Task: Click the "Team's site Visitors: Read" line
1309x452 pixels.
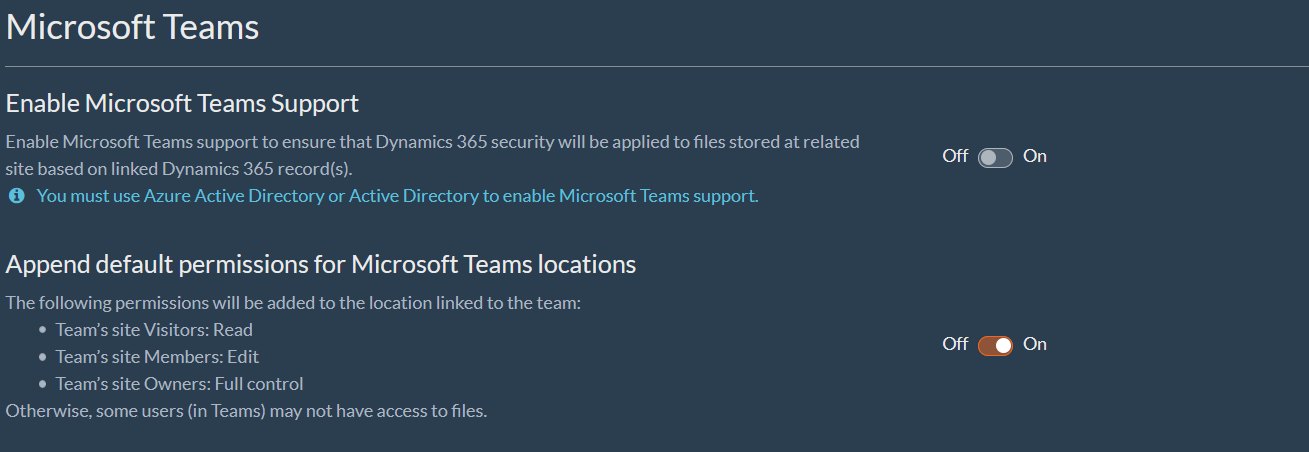Action: point(154,329)
